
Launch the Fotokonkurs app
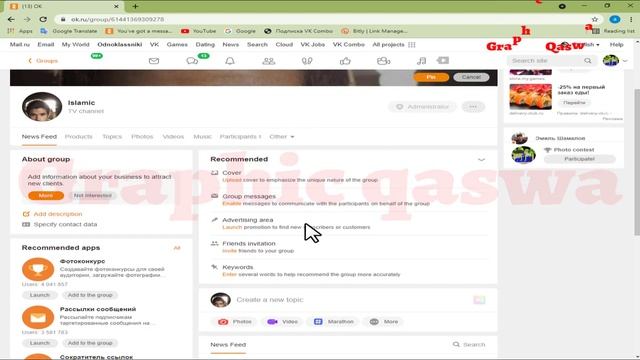pyautogui.click(x=40, y=295)
